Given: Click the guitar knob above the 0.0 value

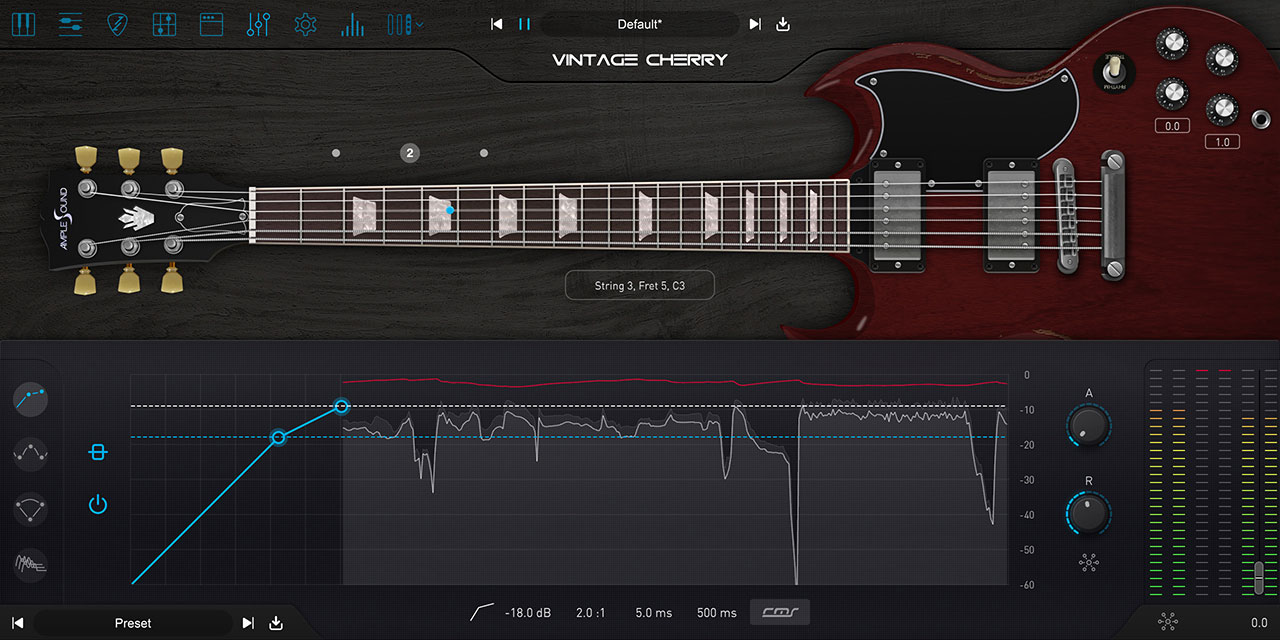Looking at the screenshot, I should 1171,93.
